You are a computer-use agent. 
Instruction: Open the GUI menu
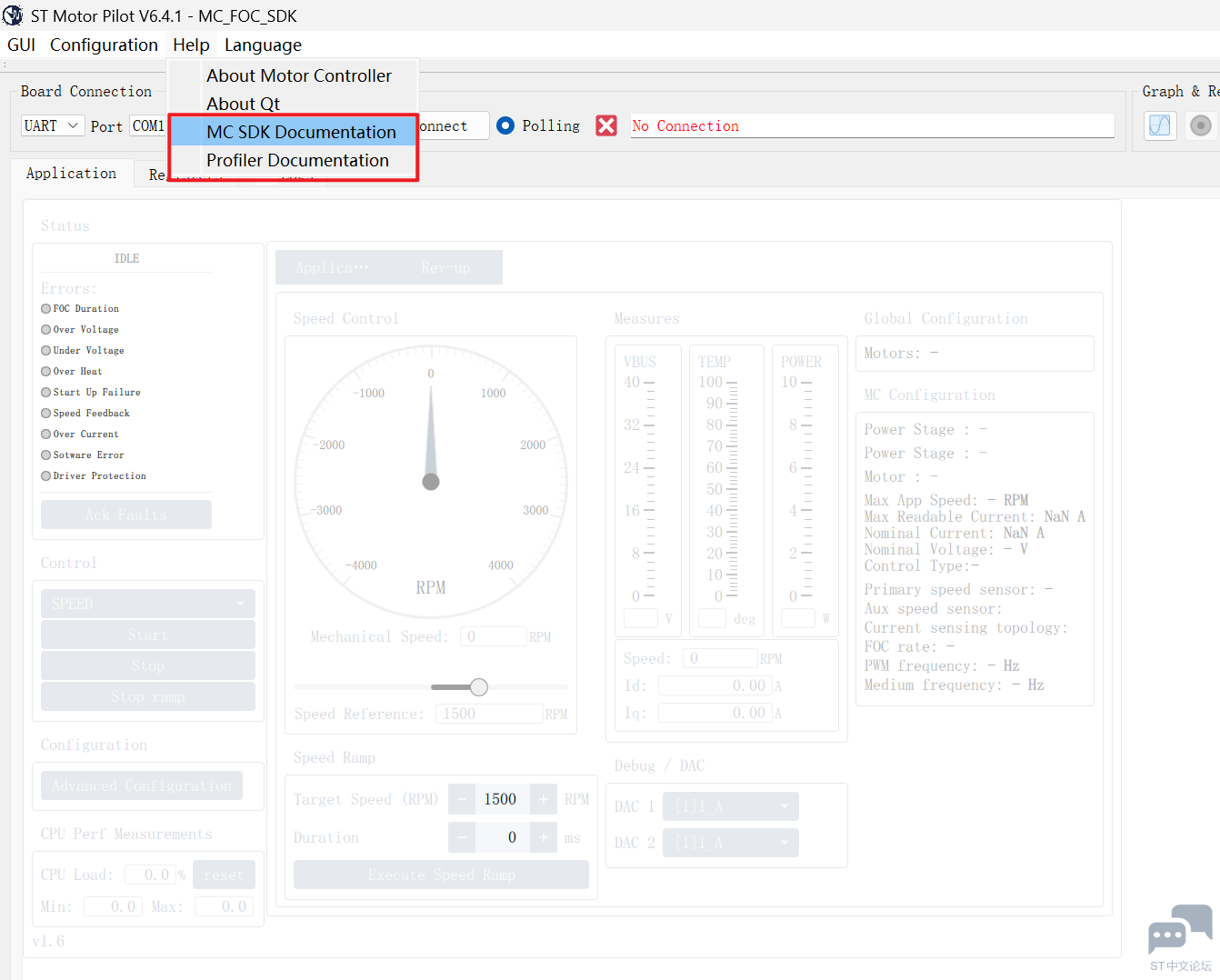point(21,45)
